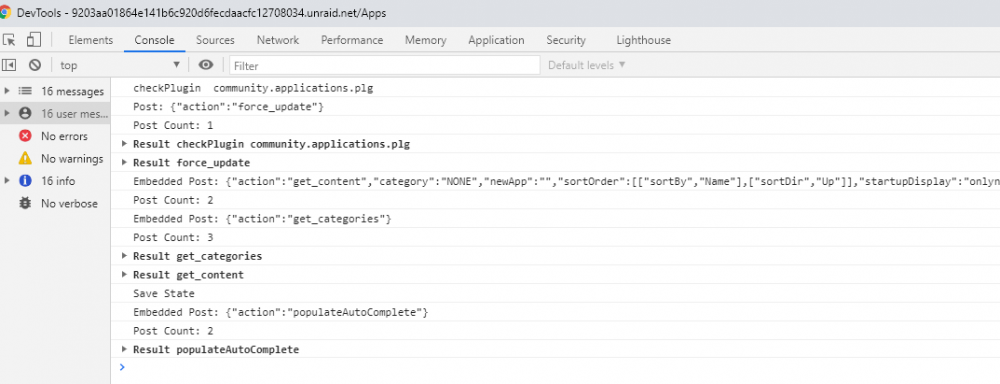Image resolution: width=1000 pixels, height=384 pixels.
Task: Click the Embedded Post populateAutoComplete log line
Action: coord(555,313)
